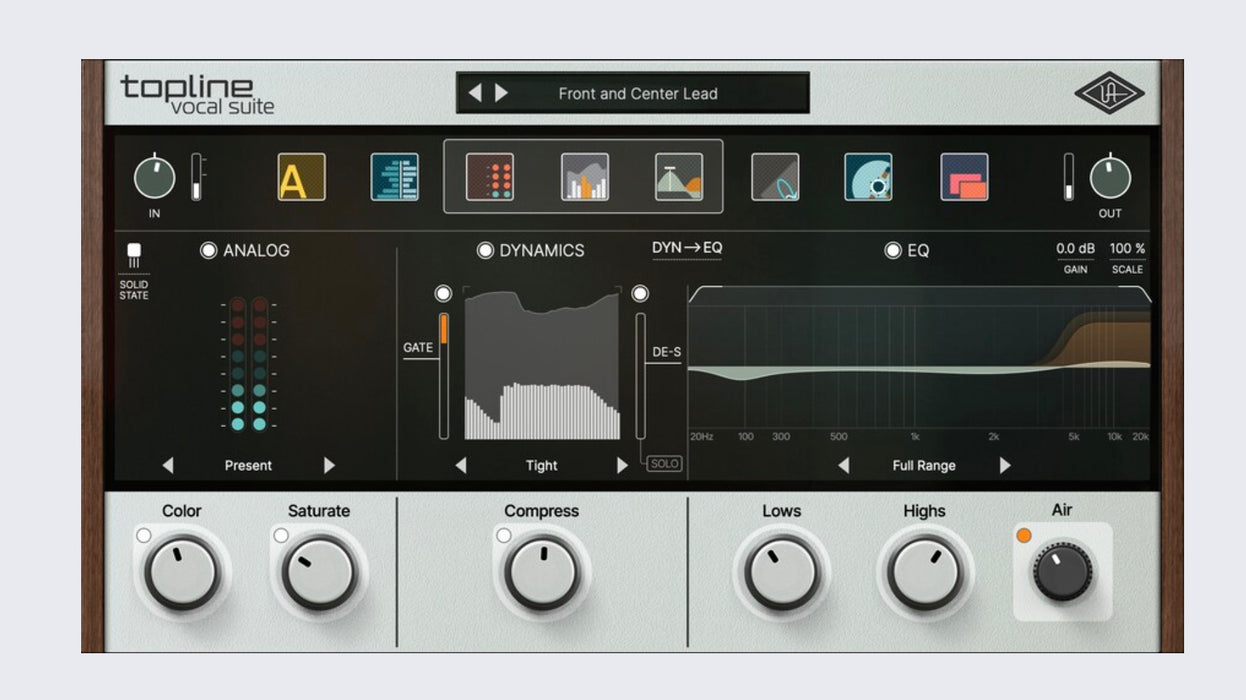Select next dynamics mode after Tight
This screenshot has height=700, width=1246.
622,465
